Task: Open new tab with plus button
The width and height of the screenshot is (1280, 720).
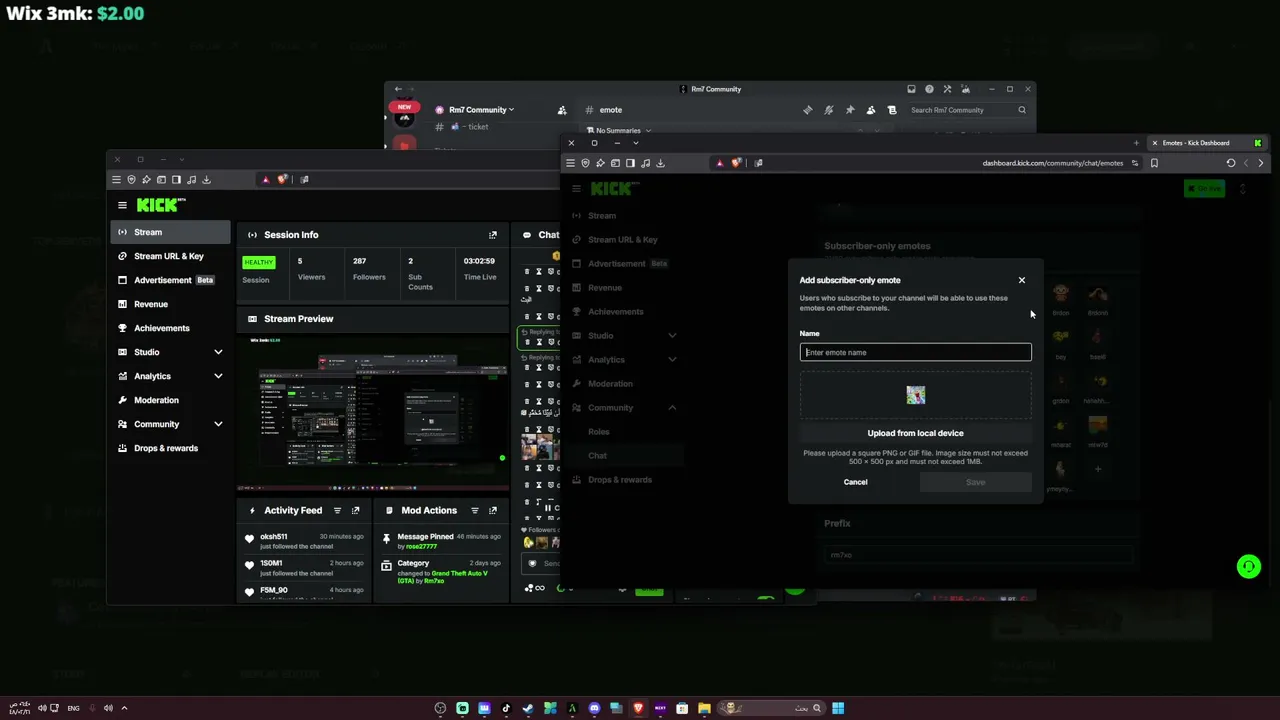Action: click(1136, 143)
